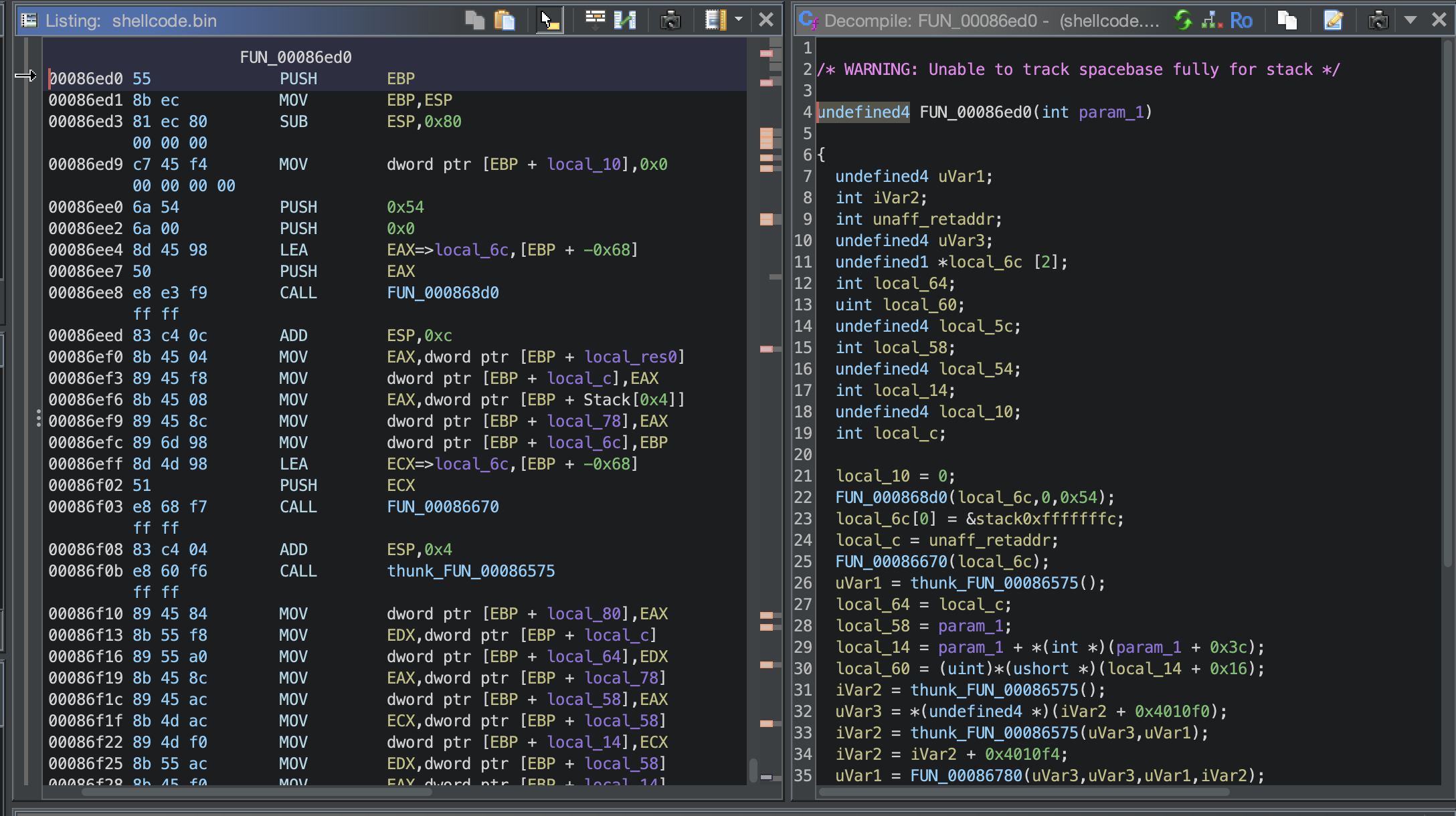Close the Listing panel

point(766,20)
